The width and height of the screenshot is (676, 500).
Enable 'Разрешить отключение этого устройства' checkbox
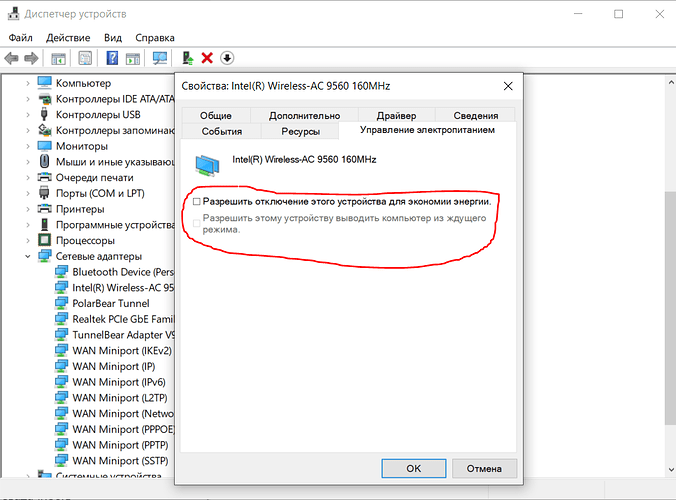(x=197, y=201)
